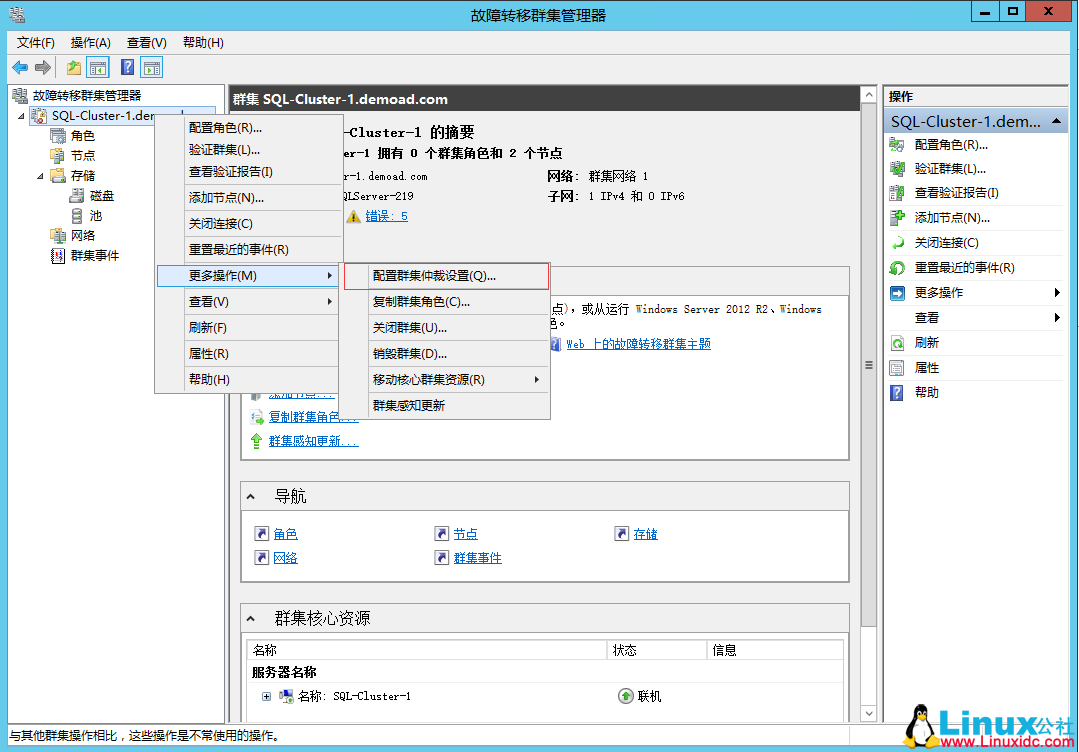1079x752 pixels.
Task: Click the 名称 column header
Action: click(x=427, y=650)
